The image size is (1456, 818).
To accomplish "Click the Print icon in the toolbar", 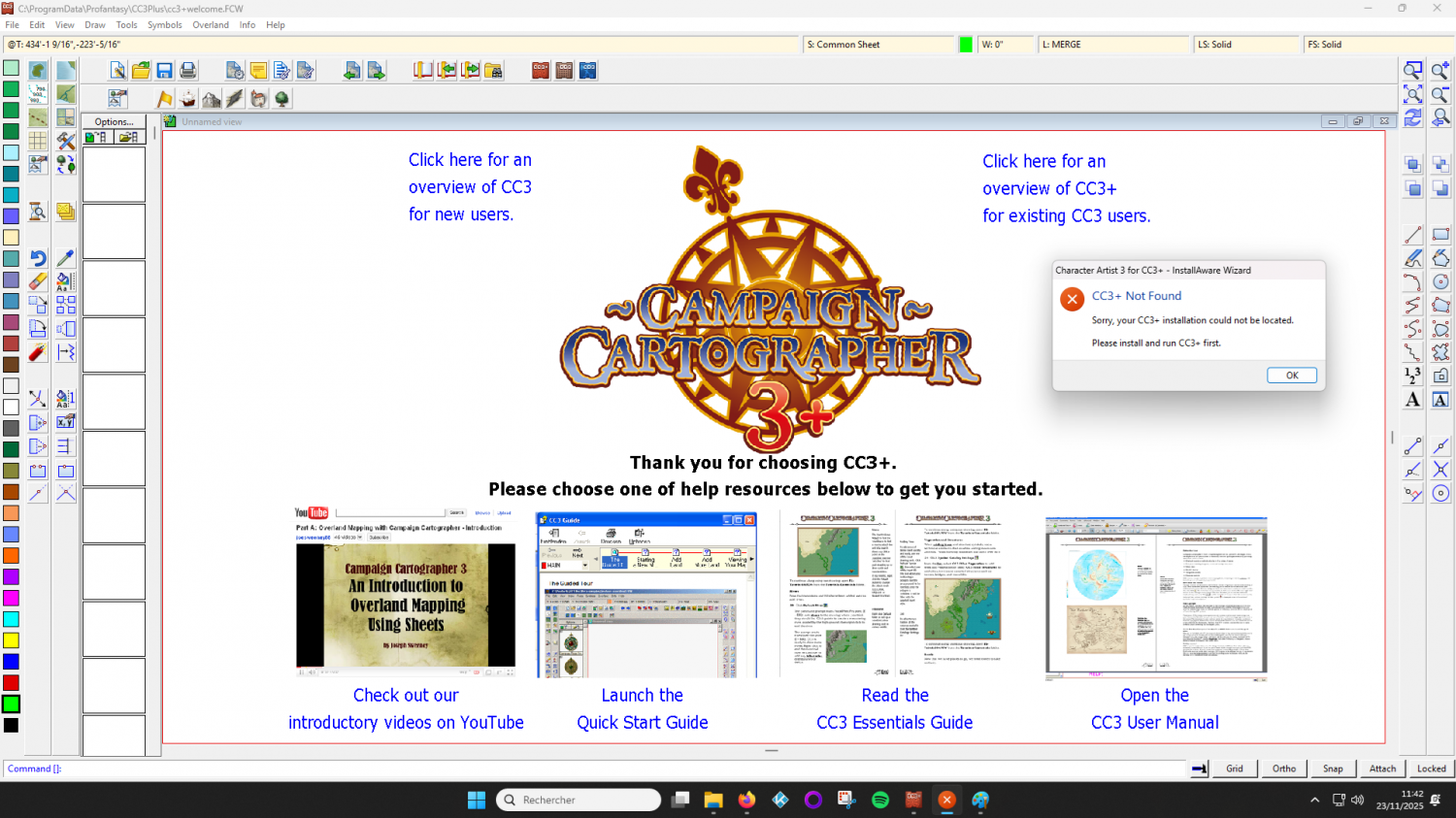I will tap(188, 71).
